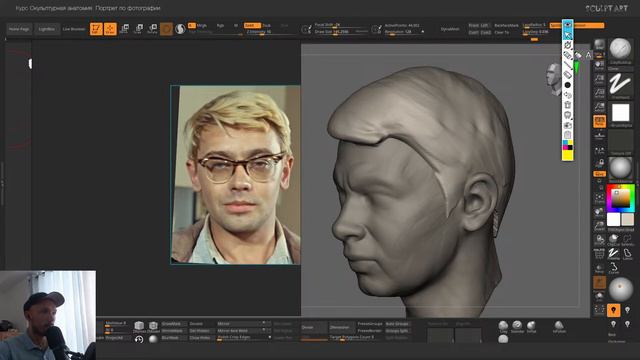This screenshot has height=360, width=640.
Task: Click the BlurMask button
Action: [173, 338]
